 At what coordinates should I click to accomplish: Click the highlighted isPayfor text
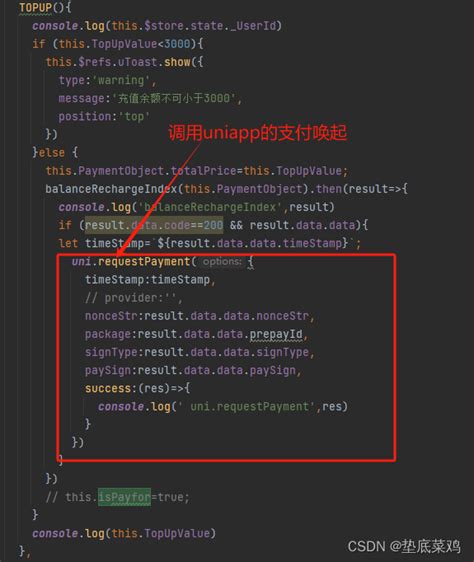(124, 497)
